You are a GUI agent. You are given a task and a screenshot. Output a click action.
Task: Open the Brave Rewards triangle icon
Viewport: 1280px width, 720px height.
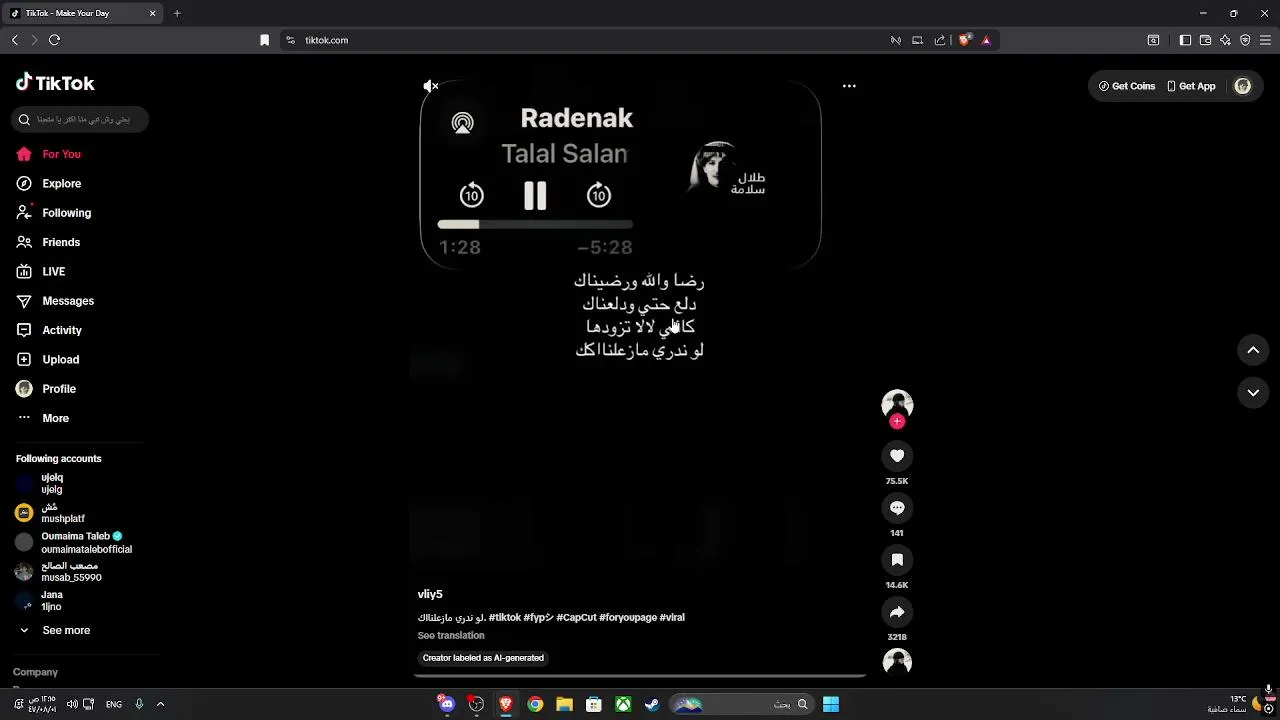pos(986,40)
